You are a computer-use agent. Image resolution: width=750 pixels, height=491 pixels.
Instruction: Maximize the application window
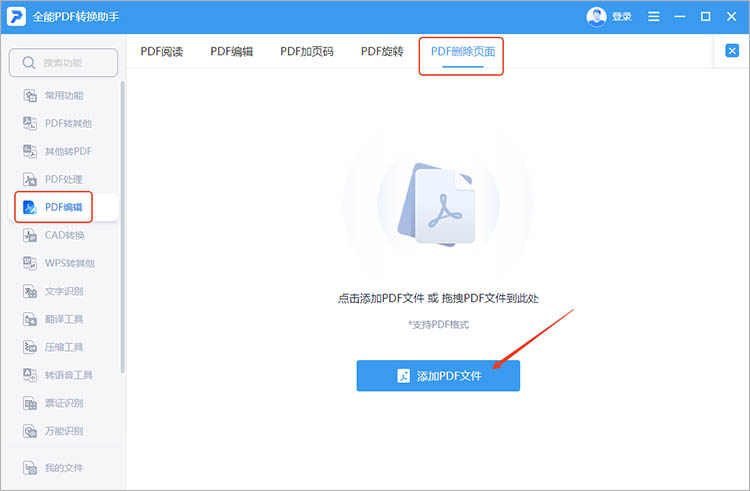(x=706, y=17)
